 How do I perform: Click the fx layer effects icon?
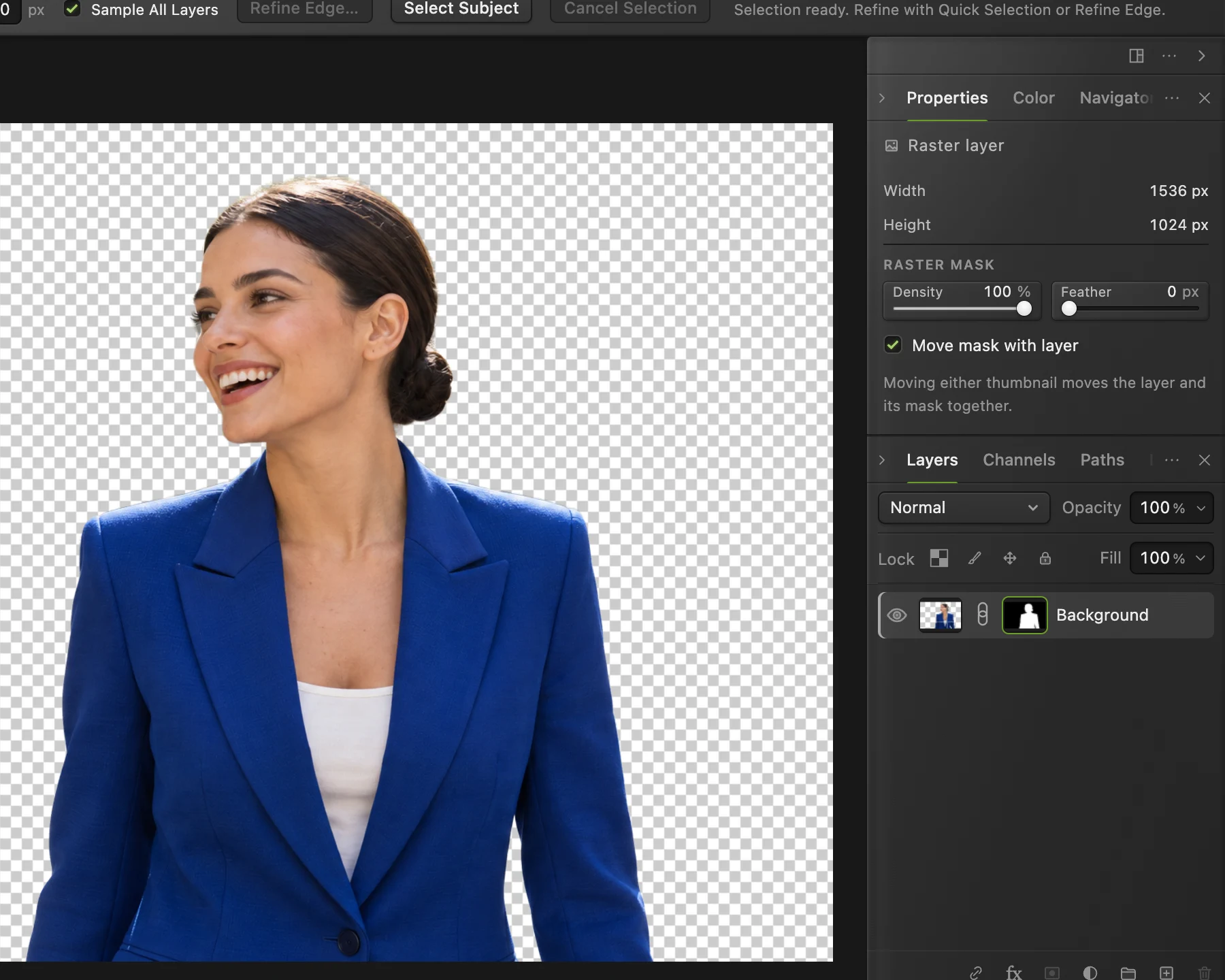click(1014, 973)
